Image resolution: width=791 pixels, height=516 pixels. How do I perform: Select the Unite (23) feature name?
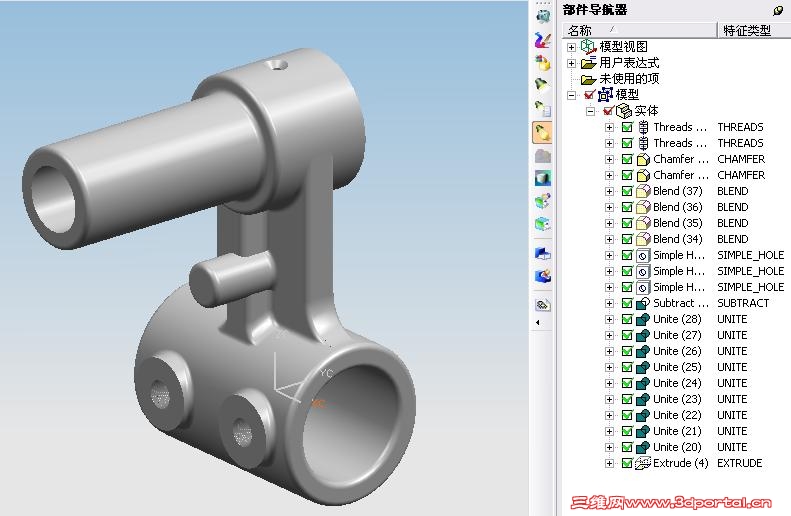677,399
